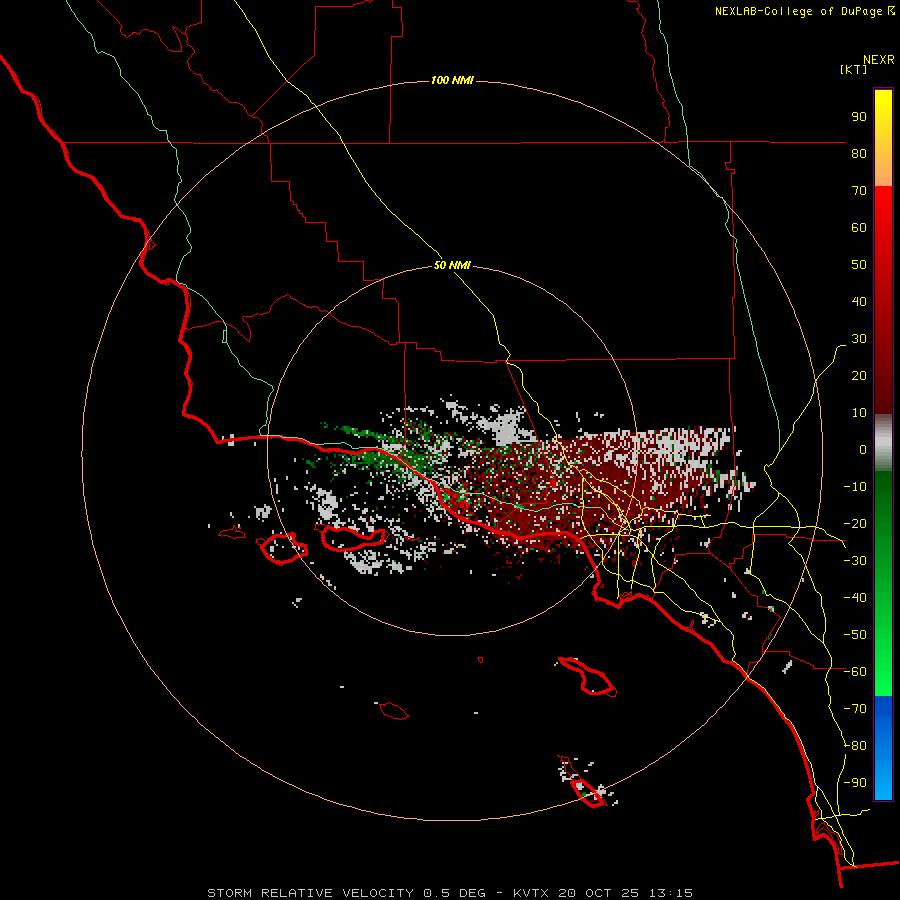This screenshot has width=900, height=900.
Task: Click the -50 knot value on the legend
Action: 855,635
